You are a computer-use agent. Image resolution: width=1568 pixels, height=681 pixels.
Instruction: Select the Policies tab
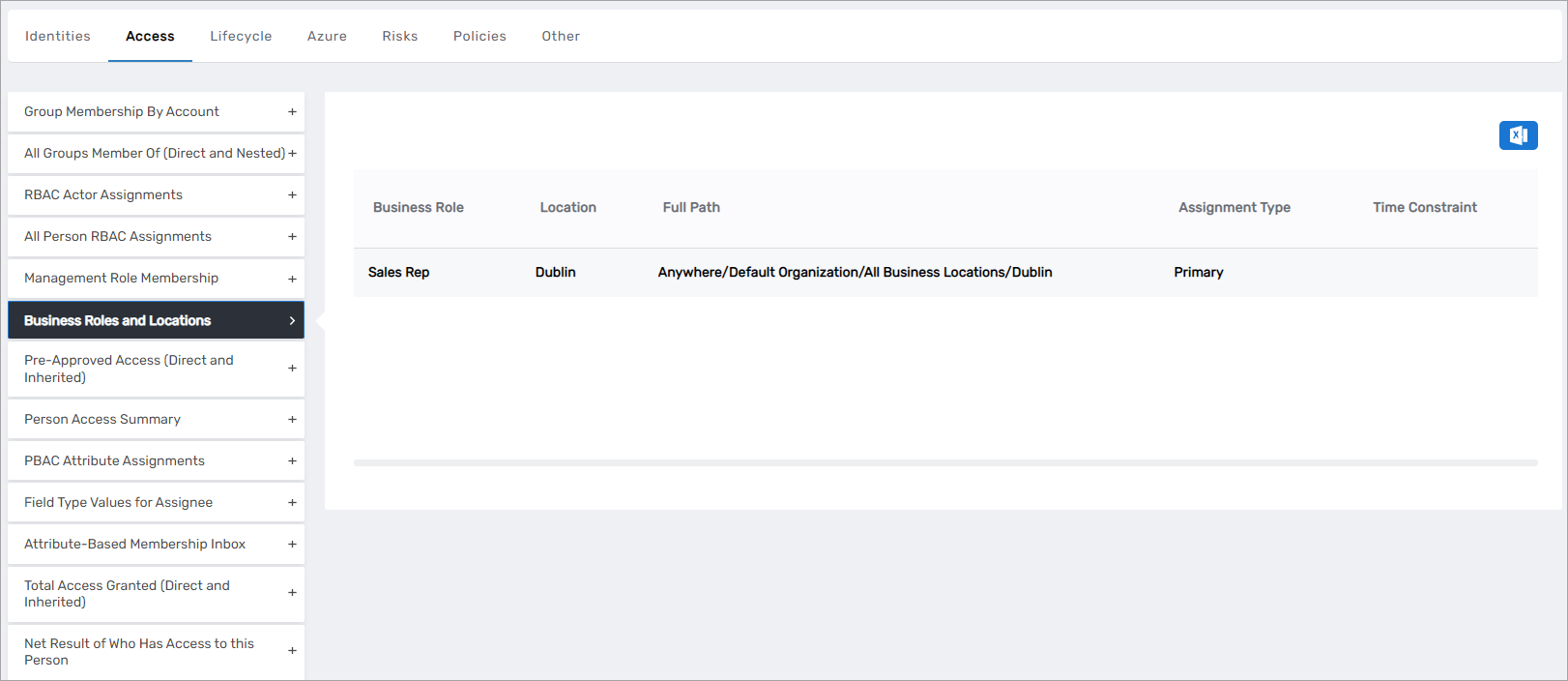click(x=479, y=37)
